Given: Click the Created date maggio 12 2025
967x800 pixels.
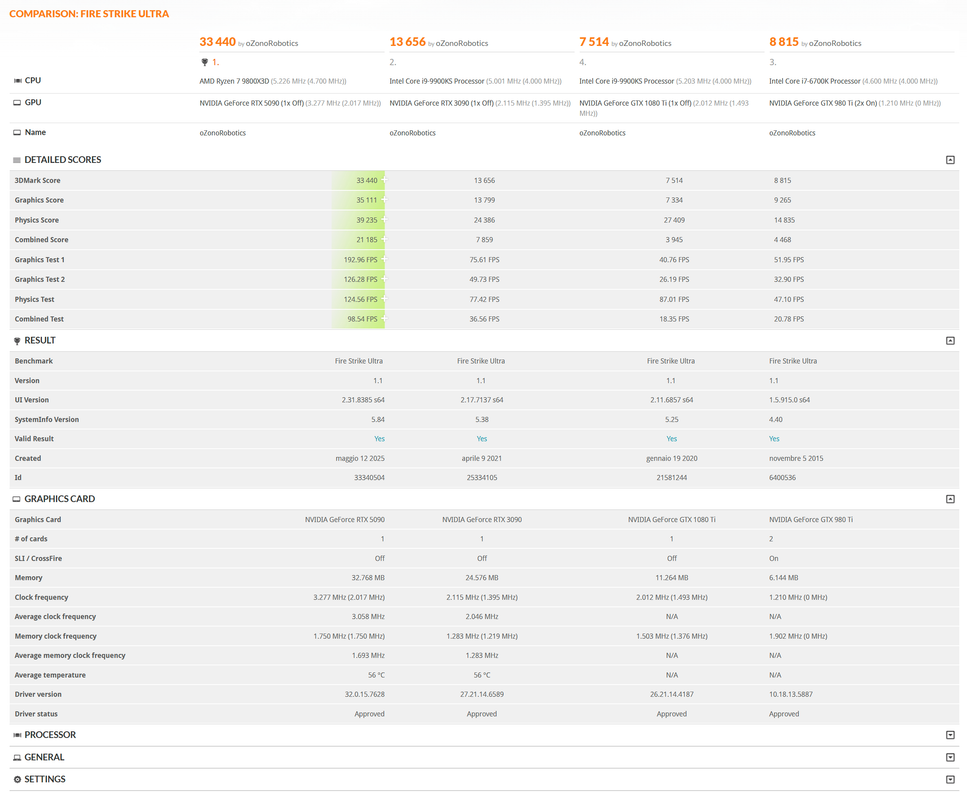Looking at the screenshot, I should (x=360, y=458).
